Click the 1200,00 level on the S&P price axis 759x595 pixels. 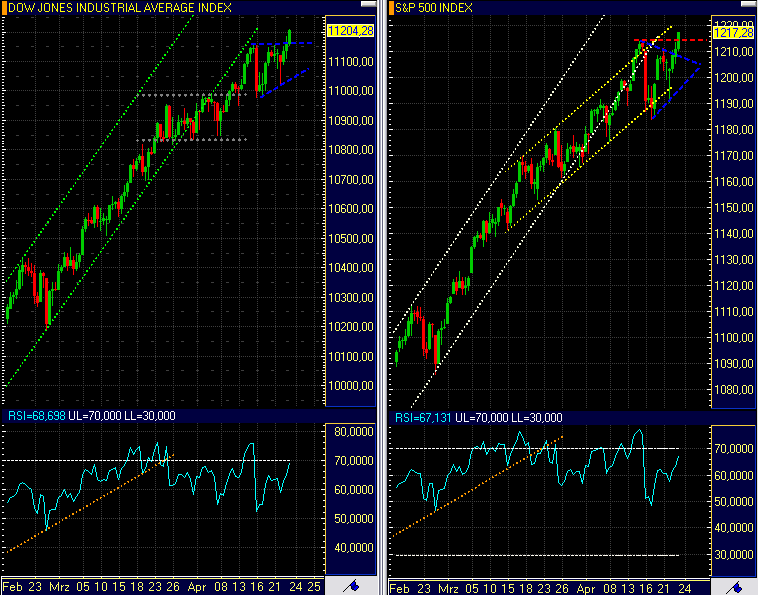[x=734, y=77]
